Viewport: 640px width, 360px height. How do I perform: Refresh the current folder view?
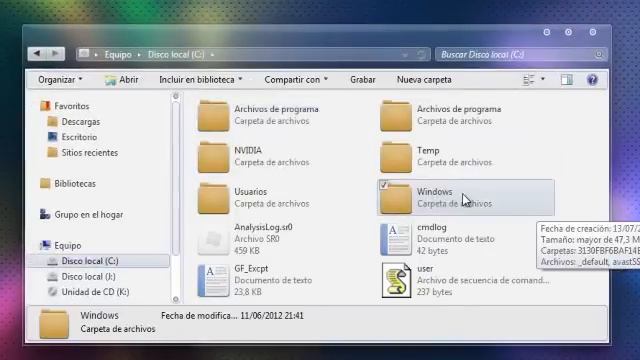coord(421,54)
